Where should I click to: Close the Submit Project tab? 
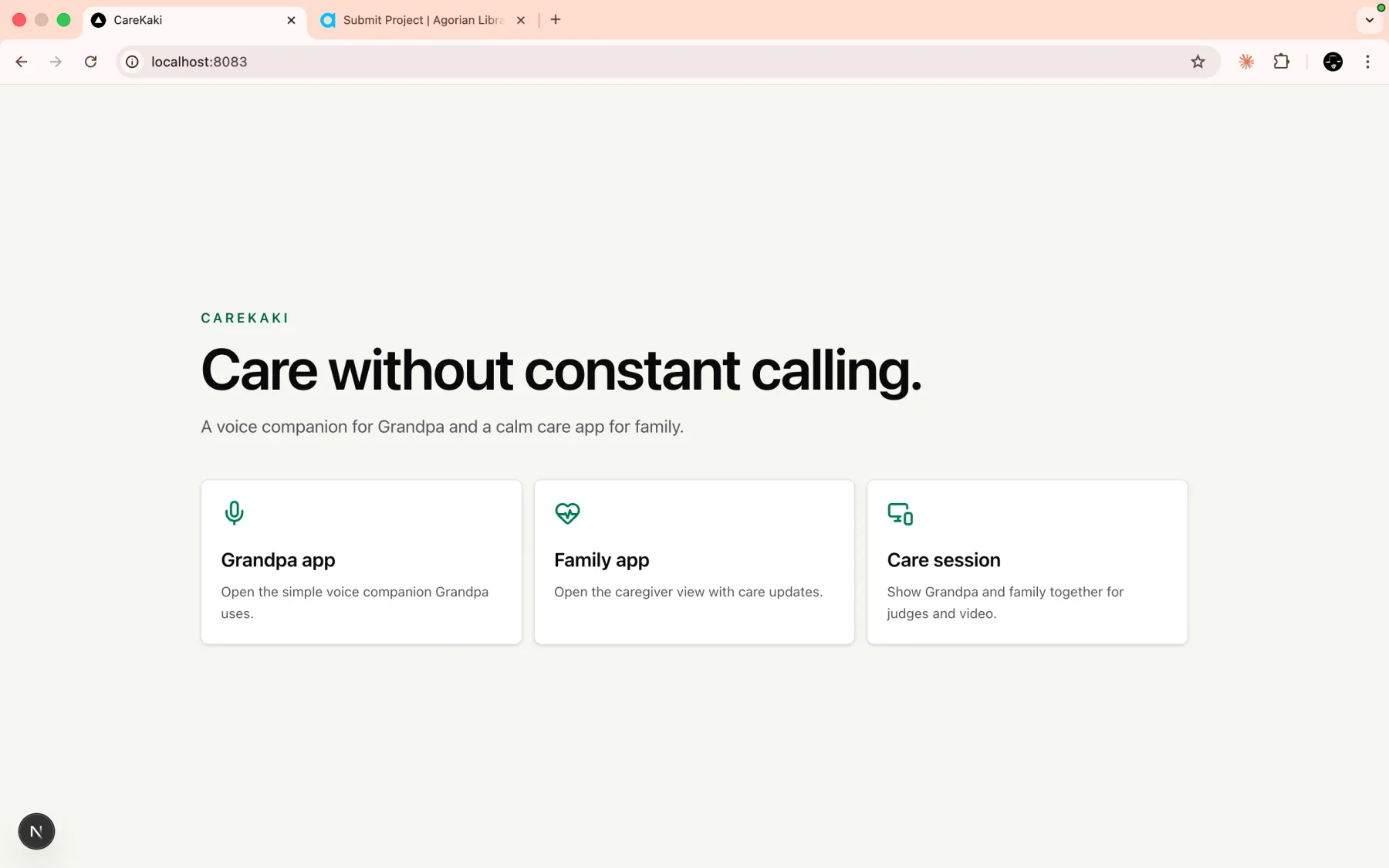click(x=521, y=20)
